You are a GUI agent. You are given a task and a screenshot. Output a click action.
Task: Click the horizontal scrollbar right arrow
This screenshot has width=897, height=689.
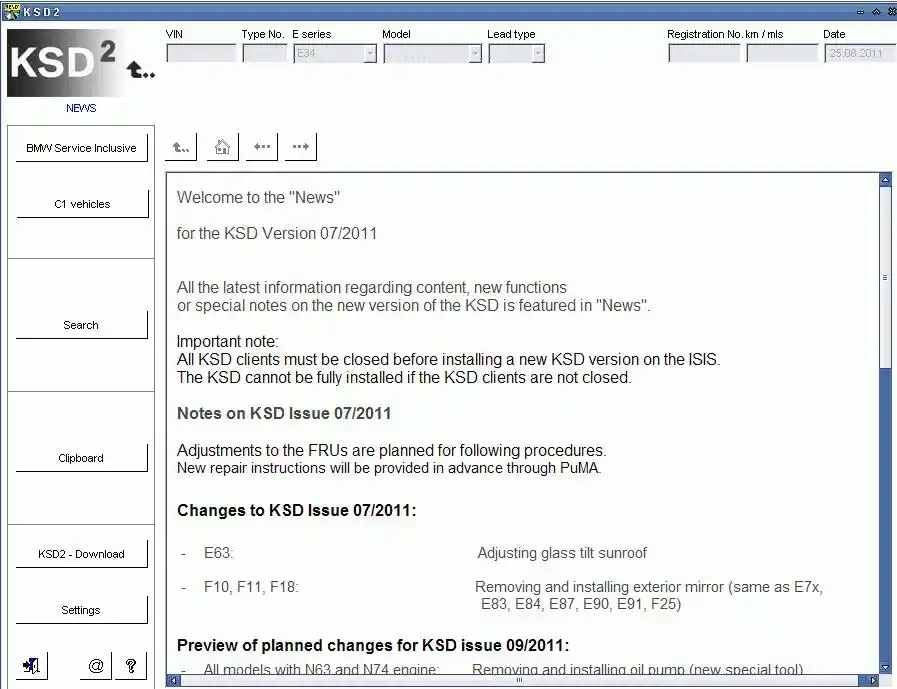coord(873,680)
